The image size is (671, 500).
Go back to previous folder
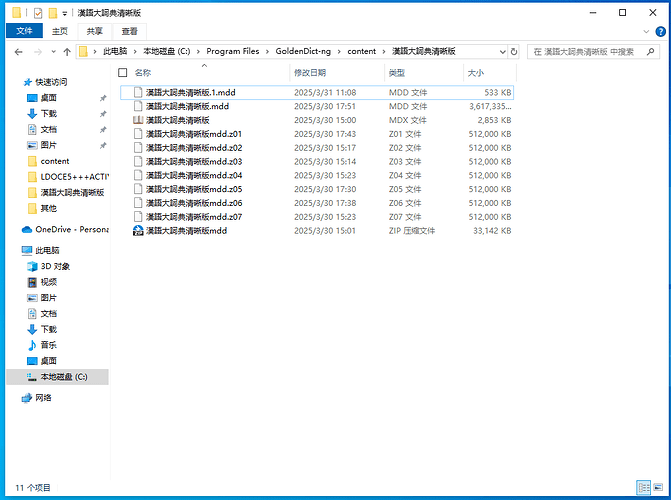(18, 52)
